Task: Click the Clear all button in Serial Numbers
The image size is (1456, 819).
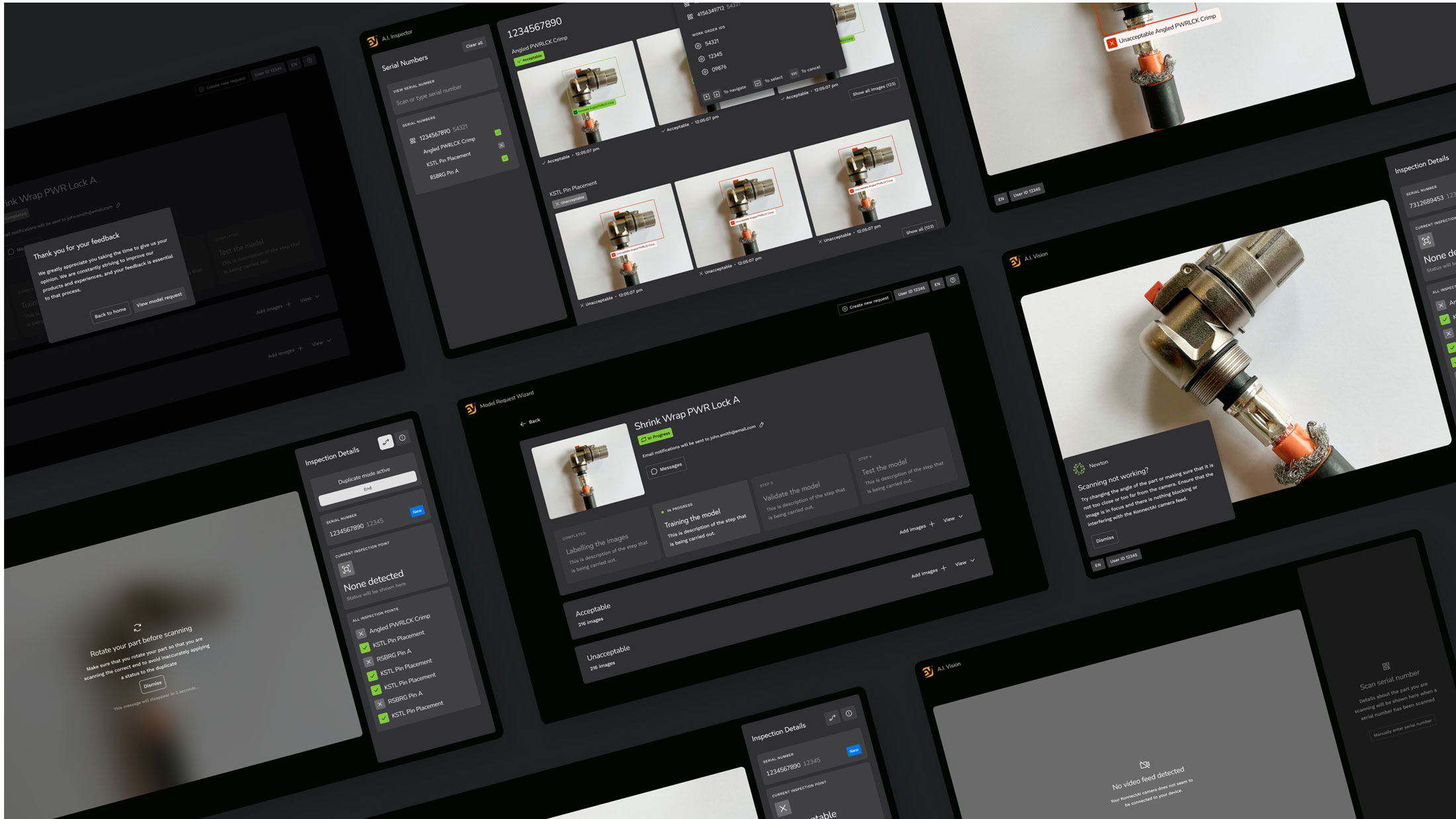Action: click(474, 45)
